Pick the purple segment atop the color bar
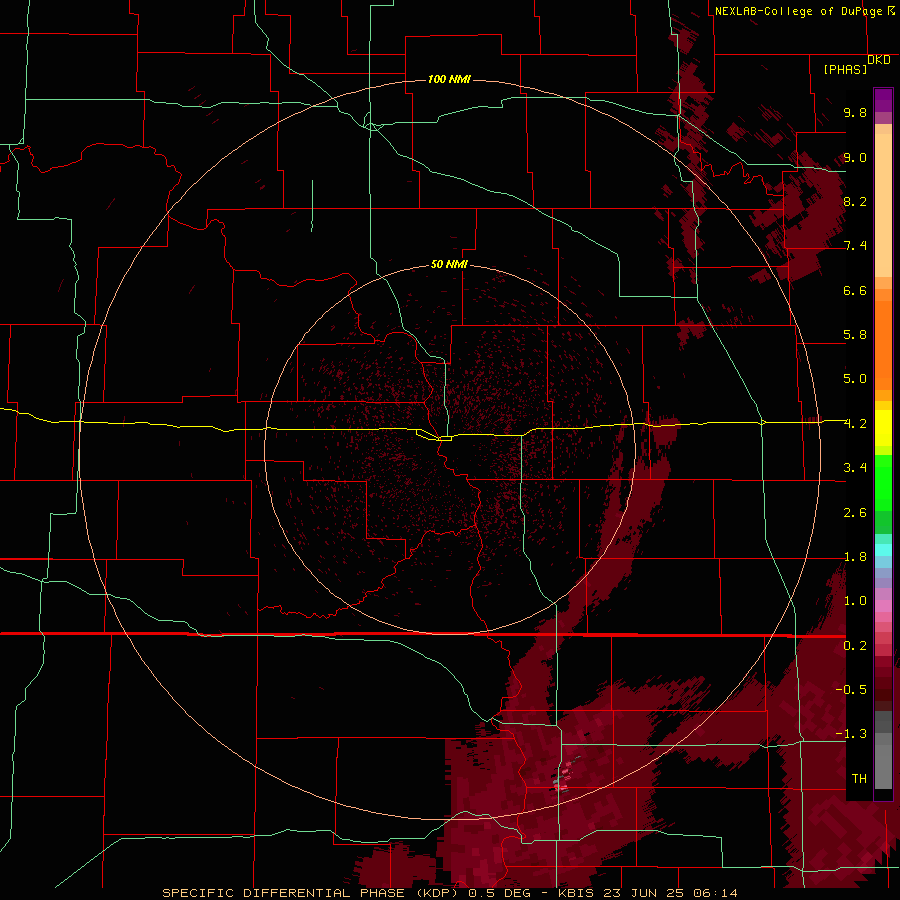 click(883, 100)
